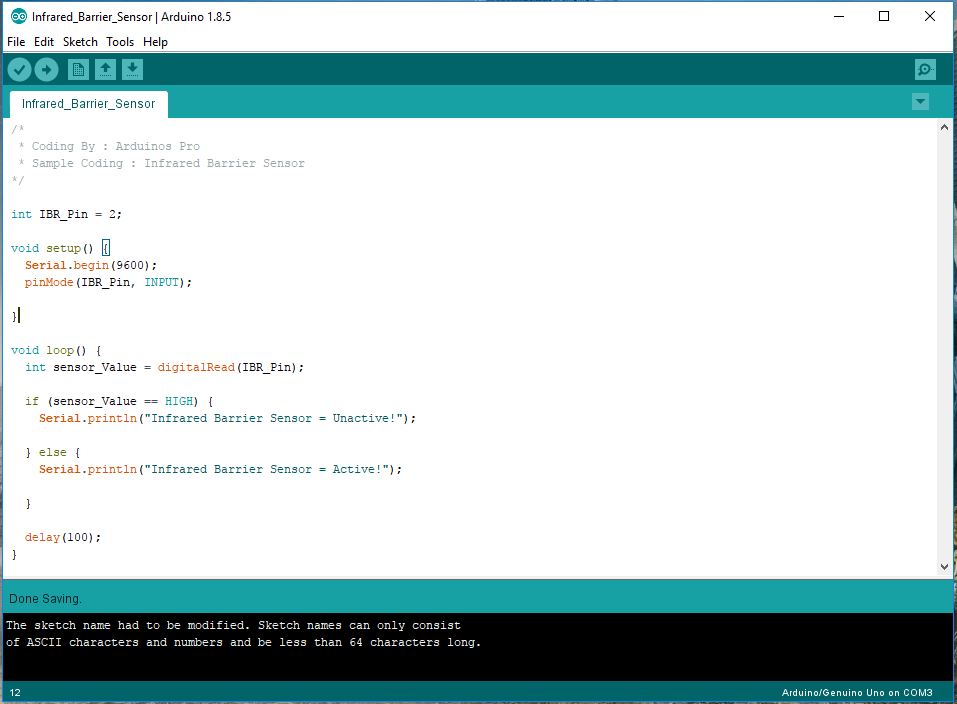Save the sketch with the Save toolbar icon

tap(133, 69)
